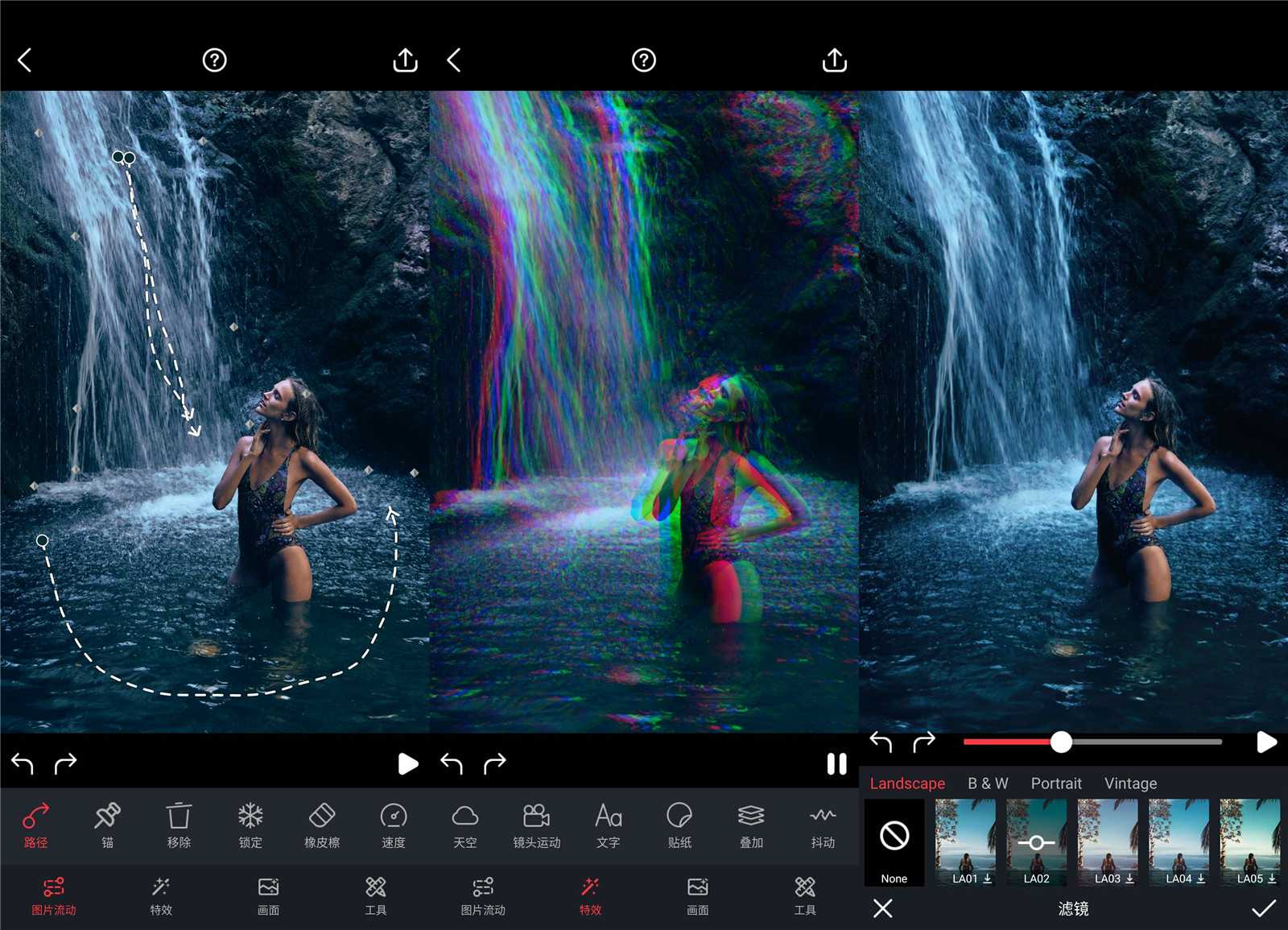Viewport: 1288px width, 930px height.
Task: Select the None filter option
Action: [x=894, y=842]
